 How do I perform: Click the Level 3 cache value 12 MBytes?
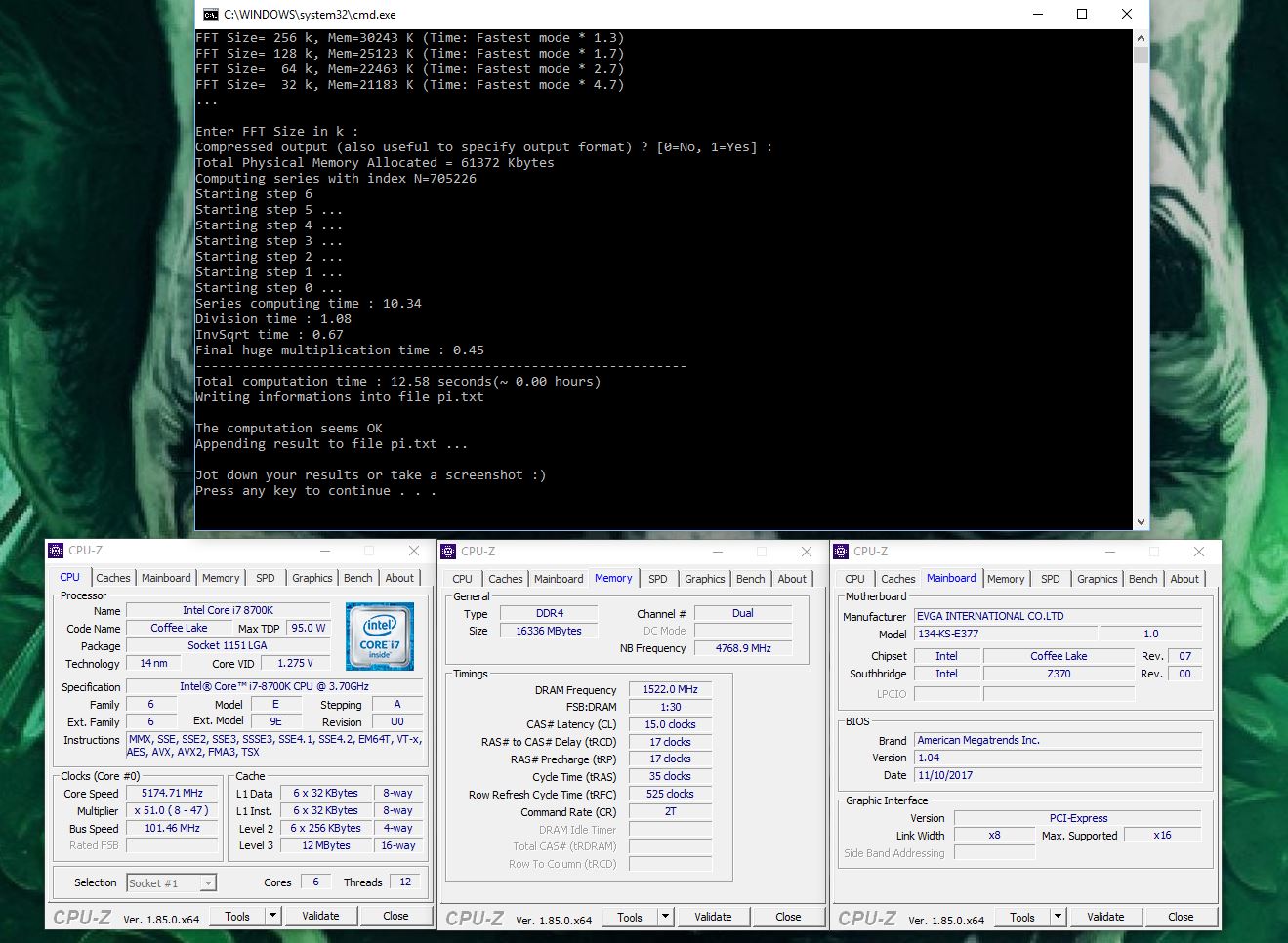pyautogui.click(x=326, y=845)
